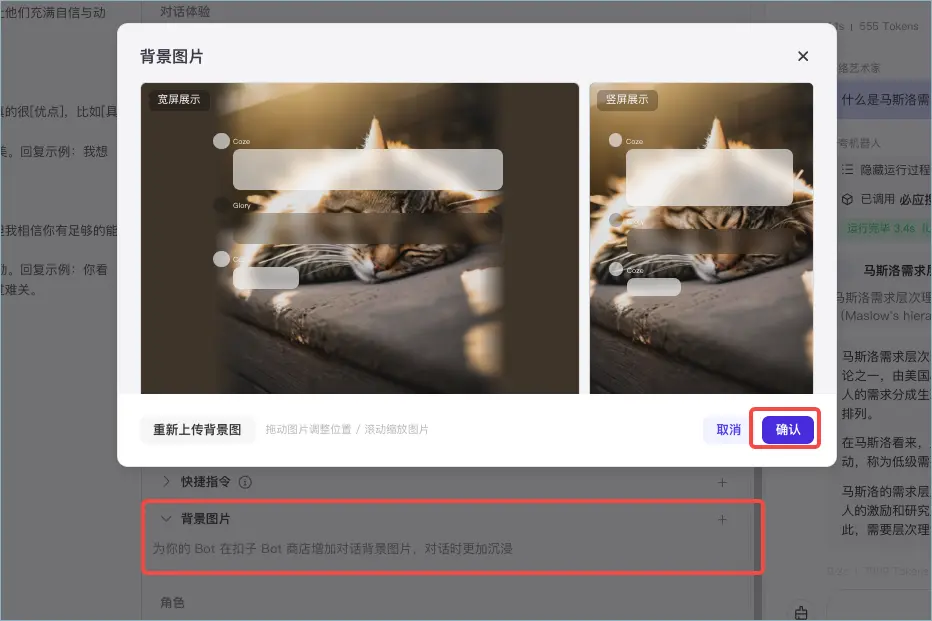This screenshot has height=621, width=932.
Task: Click the plugin icon next to 已调用 必应搜索
Action: tap(848, 198)
